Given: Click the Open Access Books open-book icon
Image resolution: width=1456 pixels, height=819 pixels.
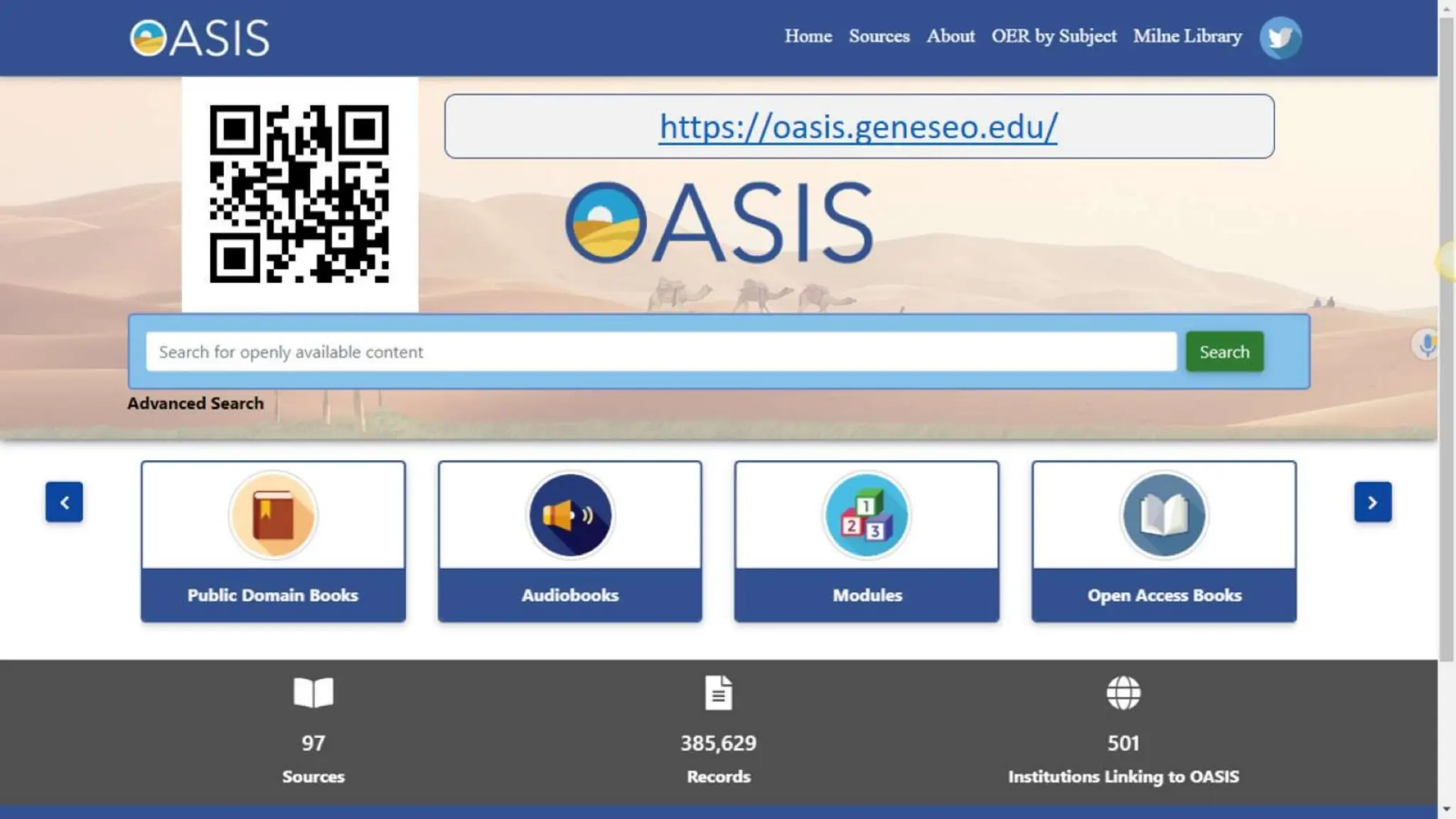Looking at the screenshot, I should [x=1163, y=515].
